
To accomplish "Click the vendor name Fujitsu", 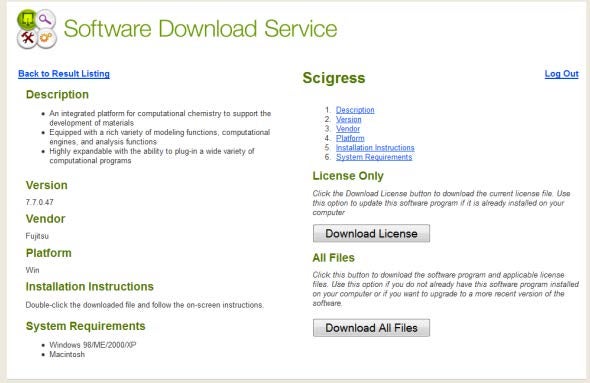I will click(37, 236).
